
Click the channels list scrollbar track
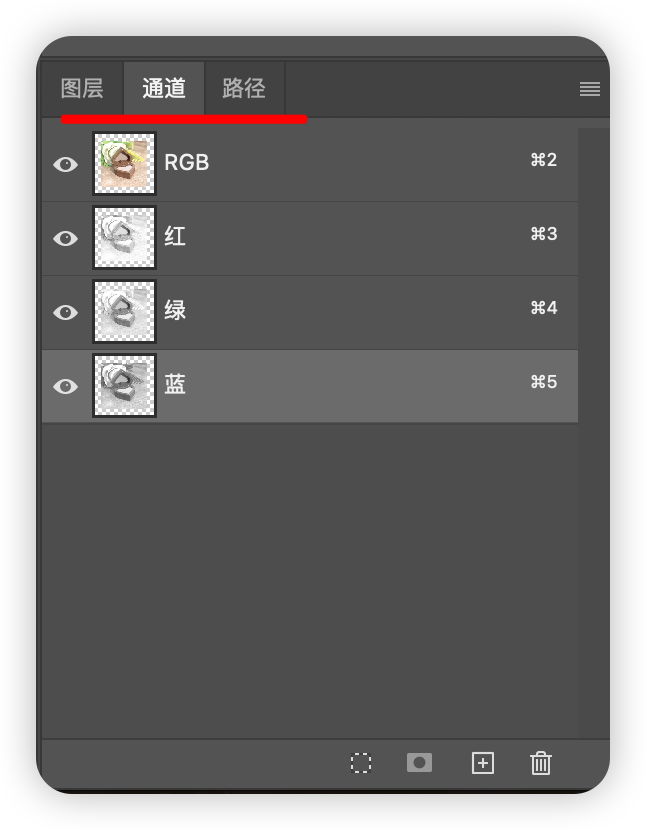(x=593, y=431)
